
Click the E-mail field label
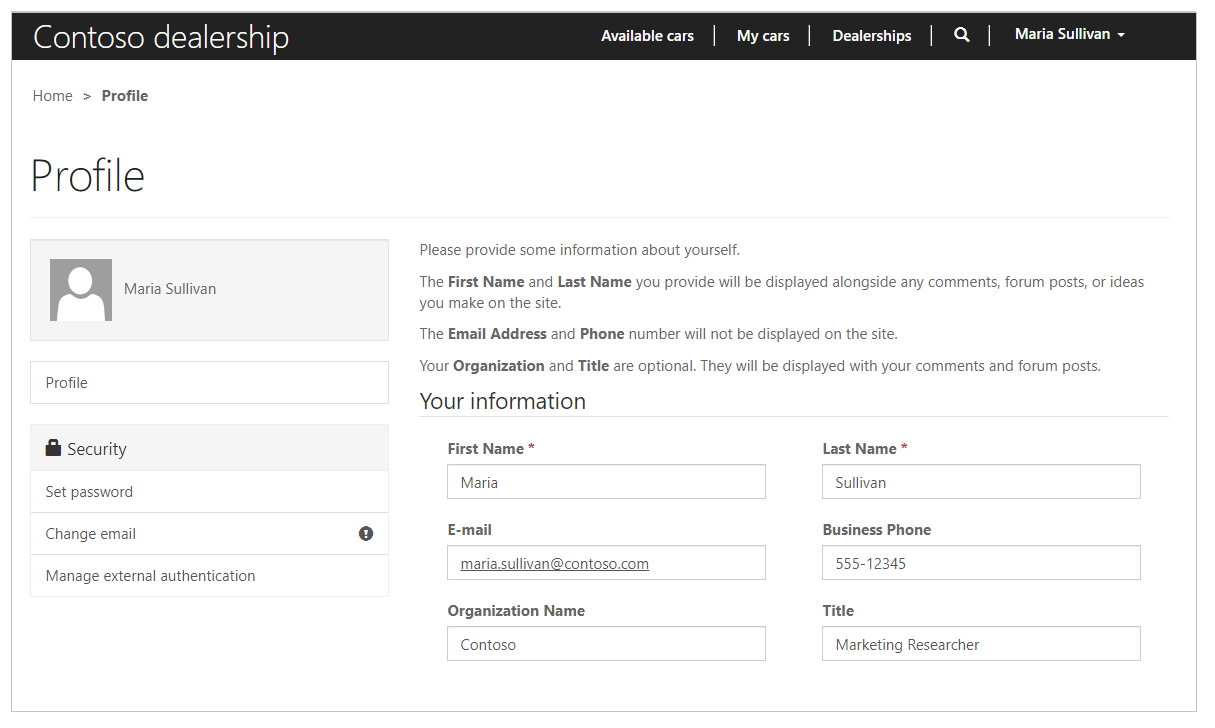click(x=470, y=530)
